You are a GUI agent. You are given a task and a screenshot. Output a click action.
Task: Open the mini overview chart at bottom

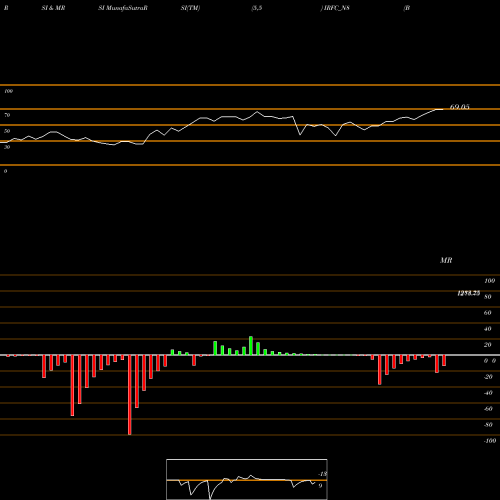pyautogui.click(x=247, y=479)
